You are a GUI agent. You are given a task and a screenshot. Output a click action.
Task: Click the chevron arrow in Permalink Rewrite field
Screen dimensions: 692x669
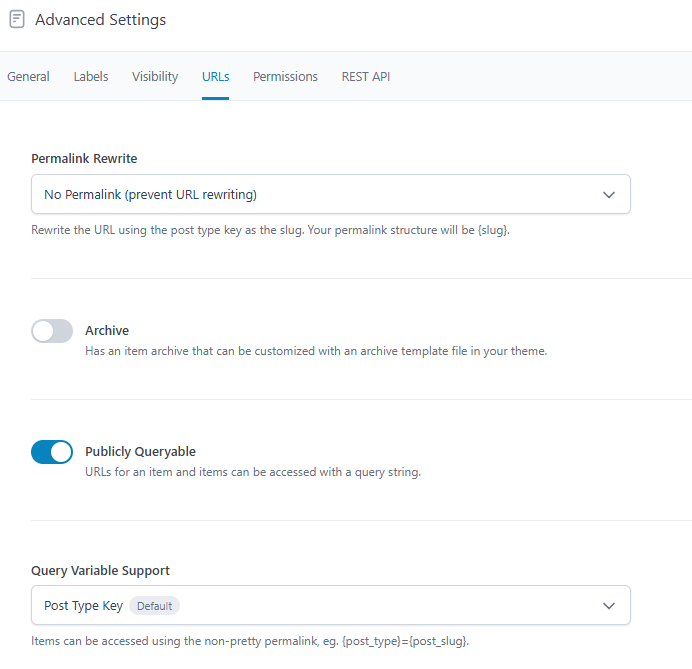tap(609, 194)
